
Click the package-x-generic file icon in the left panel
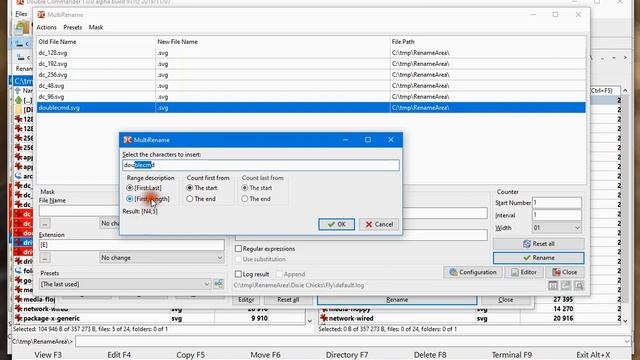pyautogui.click(x=18, y=318)
